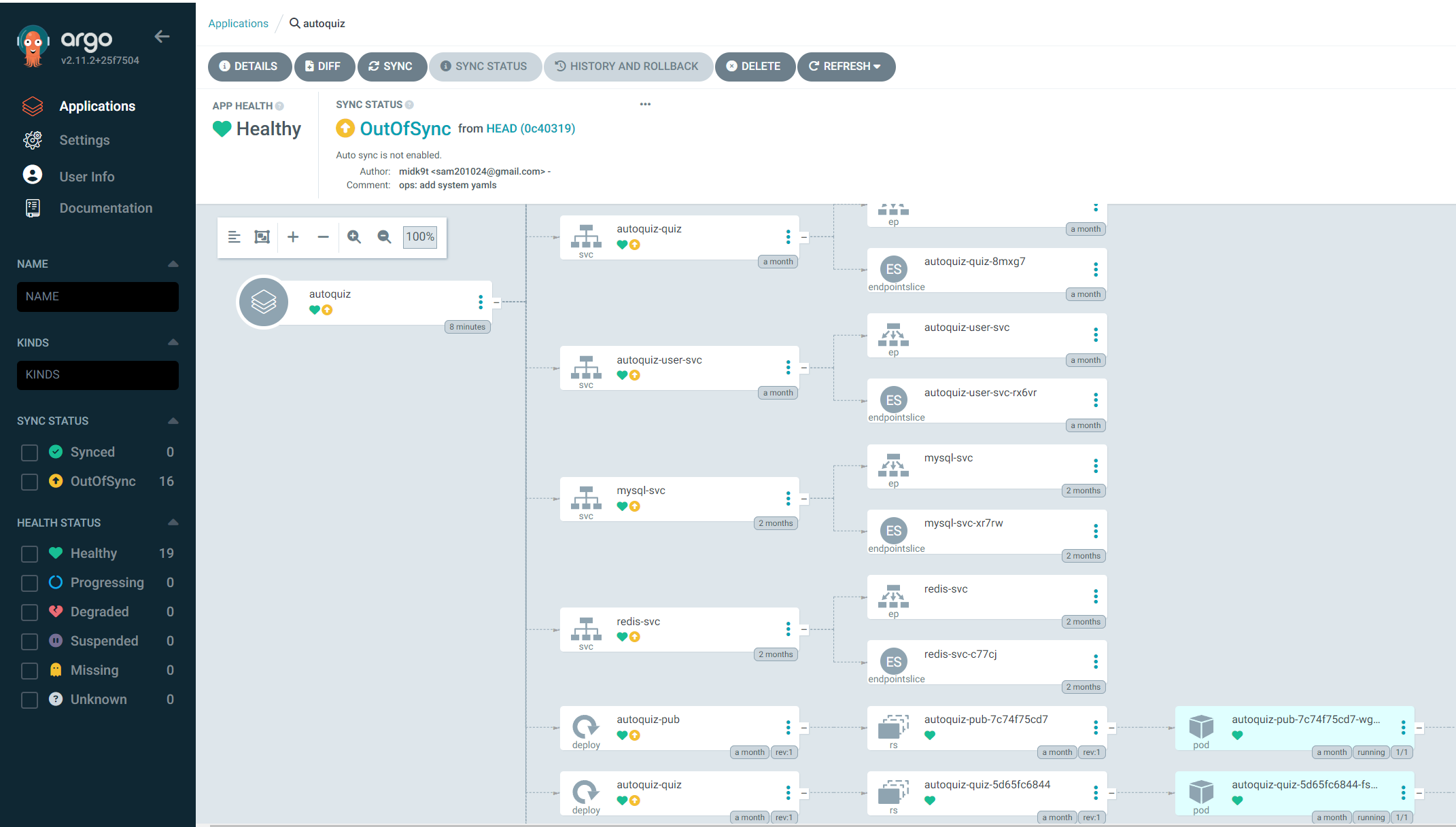
Task: Go to User Info page
Action: (x=86, y=177)
